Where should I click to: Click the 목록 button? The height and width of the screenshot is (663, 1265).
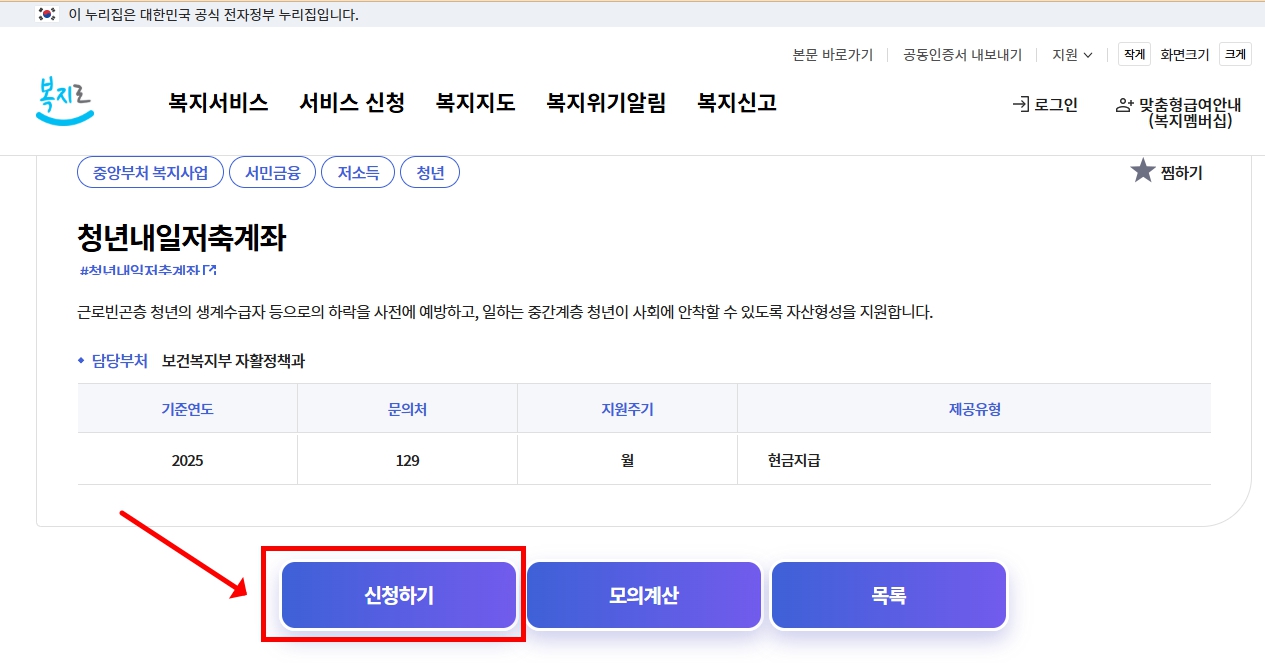click(889, 595)
